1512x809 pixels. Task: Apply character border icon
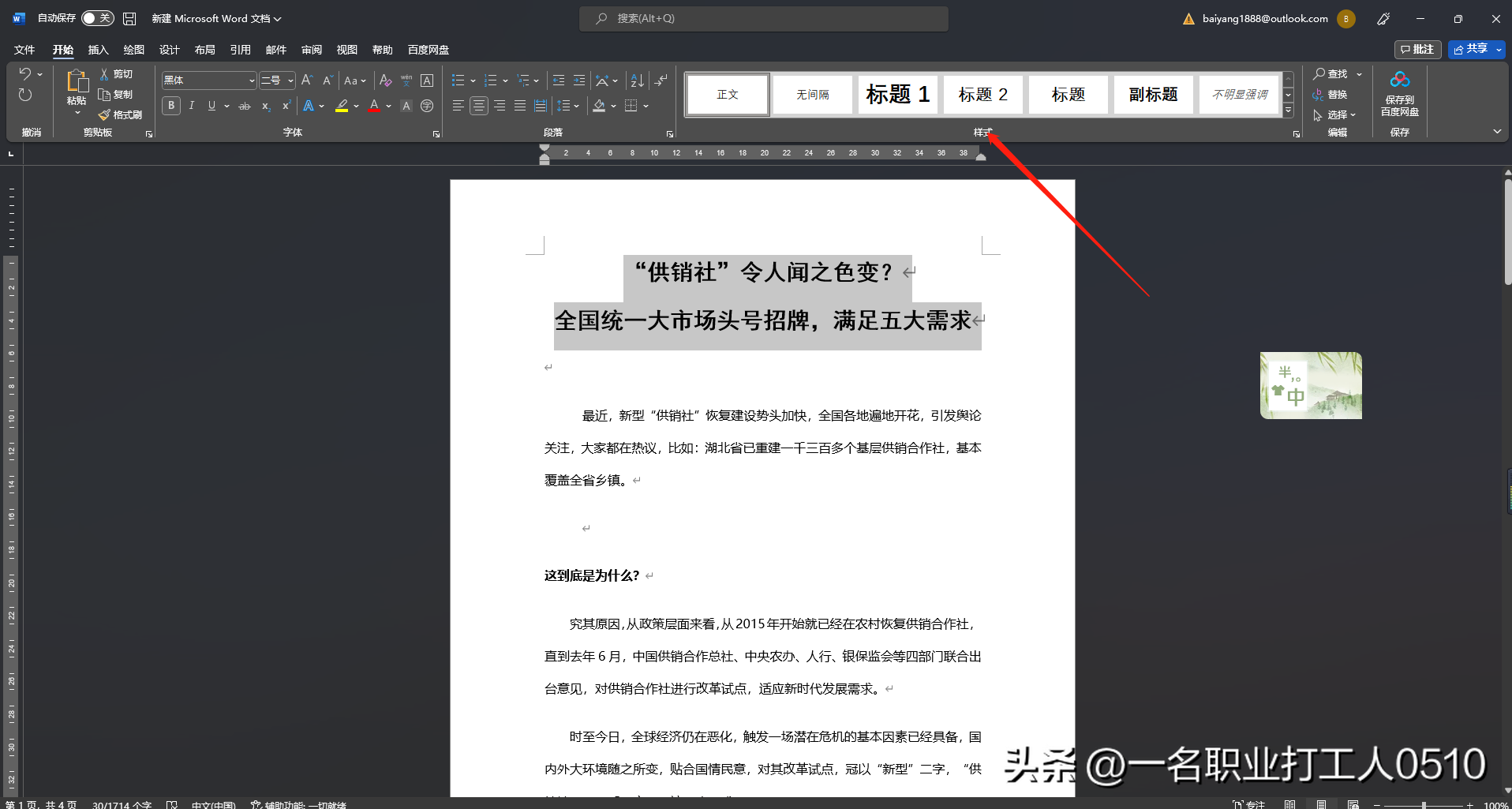click(x=427, y=81)
